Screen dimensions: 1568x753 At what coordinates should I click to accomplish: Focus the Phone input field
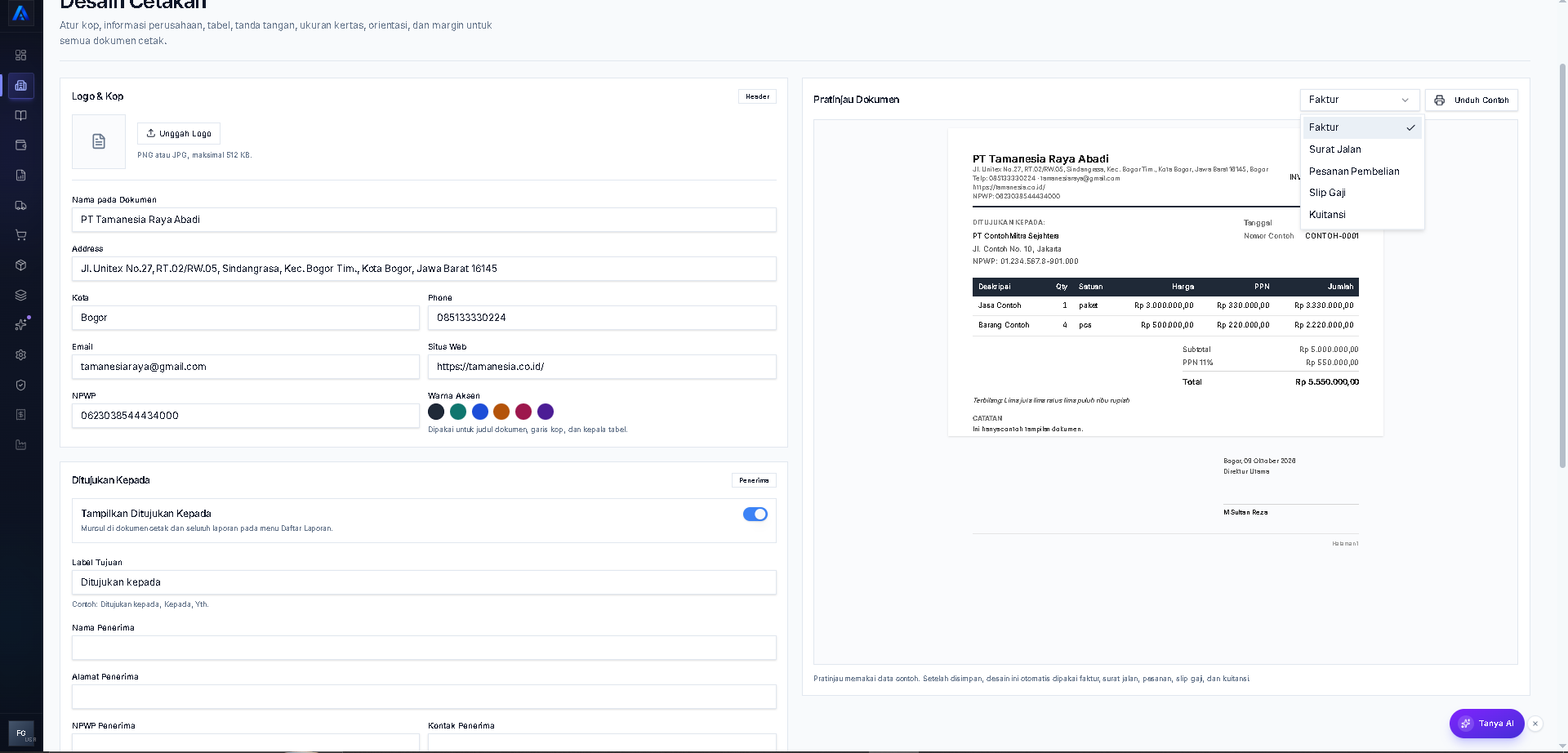602,318
